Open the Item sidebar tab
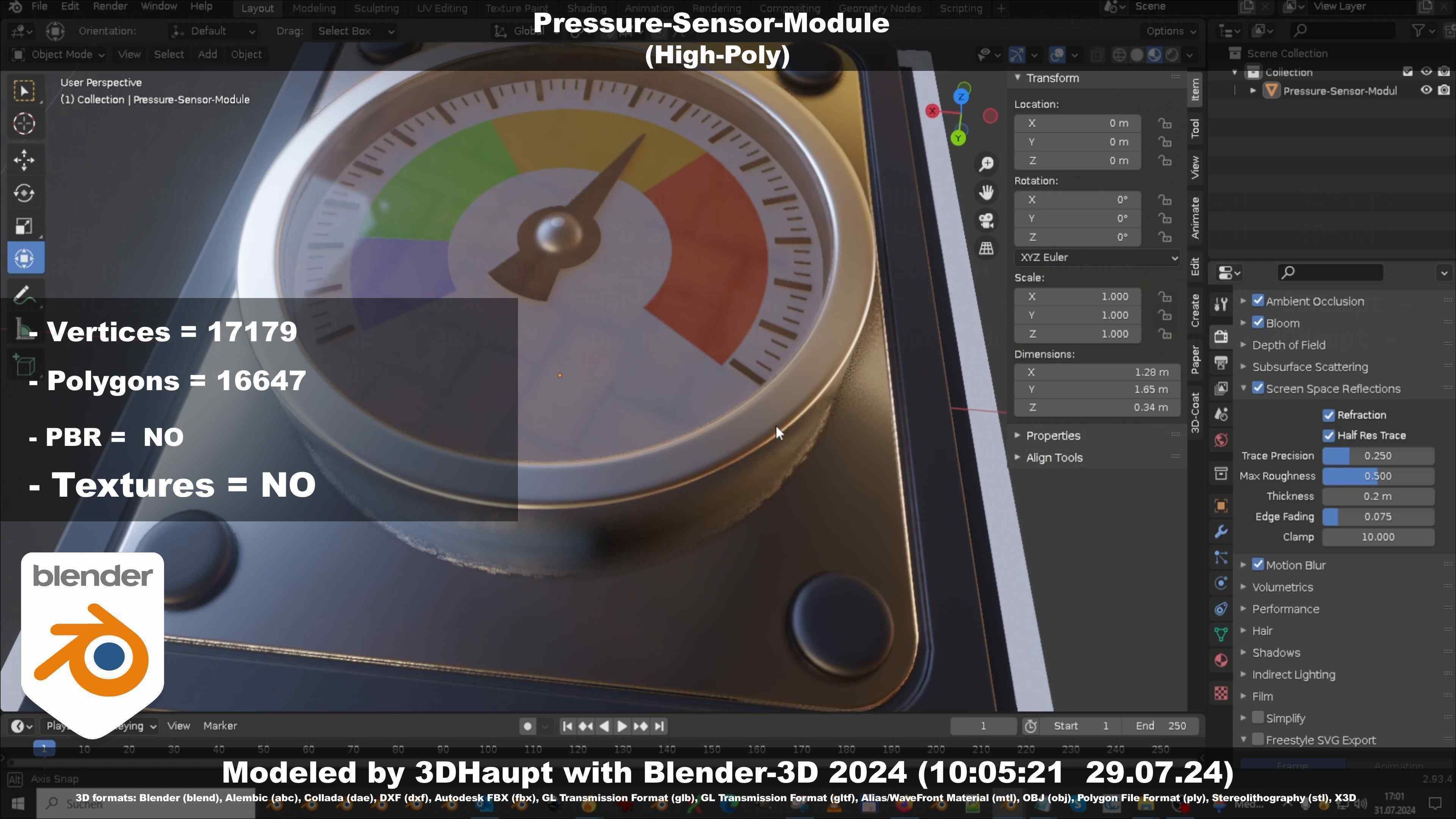 pos(1195,90)
